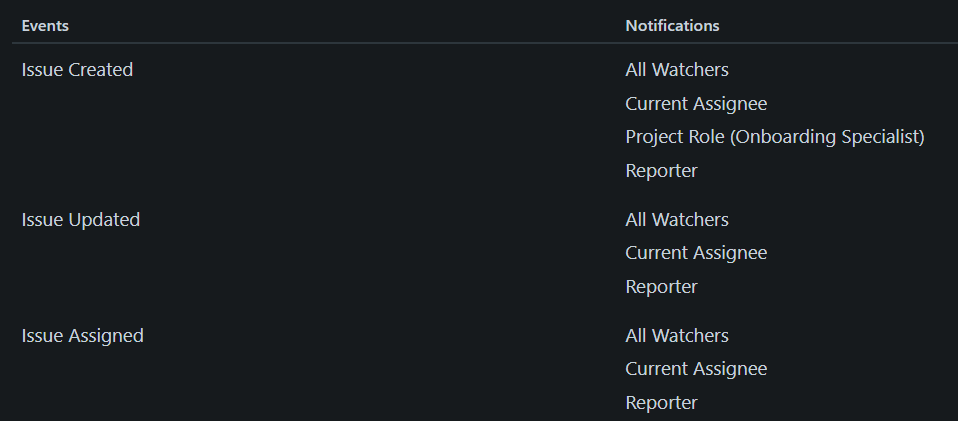
Task: Click Reporter under Issue Updated
Action: tap(661, 287)
